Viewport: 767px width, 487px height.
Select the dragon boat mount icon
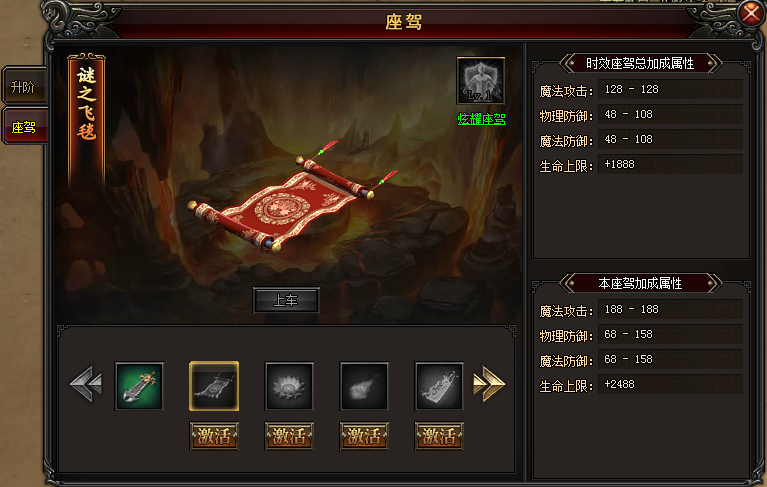439,386
